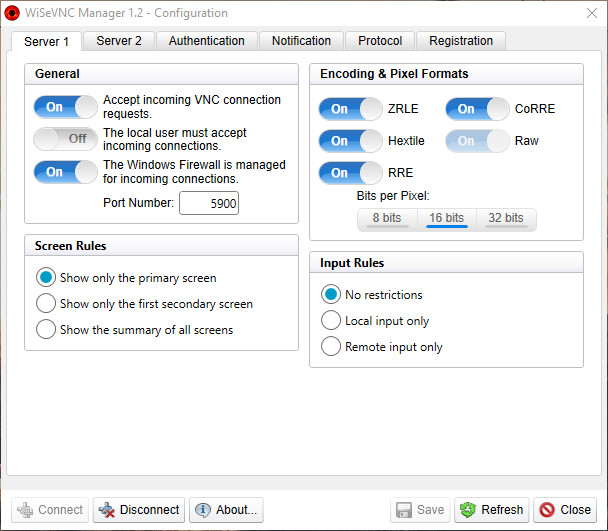Click the Bits per Pixel label

pos(393,196)
